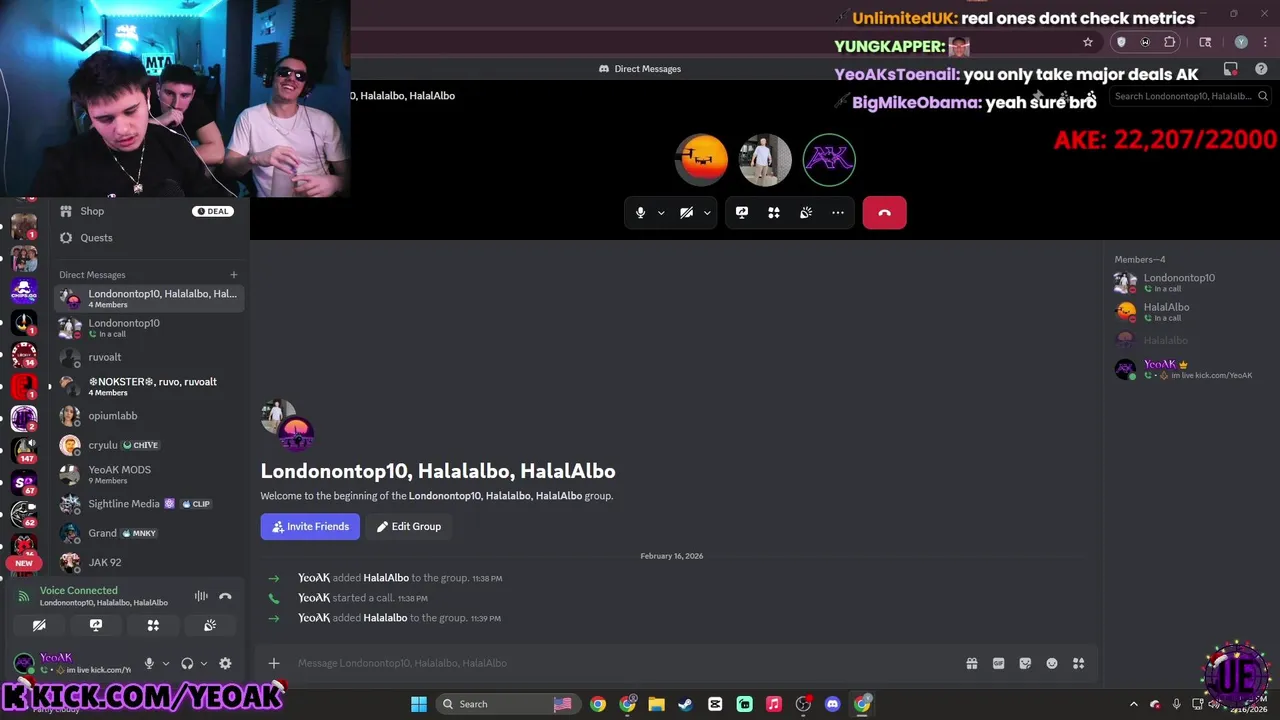Click YeoAK purple avatar in call
This screenshot has height=720, width=1280.
click(x=829, y=160)
